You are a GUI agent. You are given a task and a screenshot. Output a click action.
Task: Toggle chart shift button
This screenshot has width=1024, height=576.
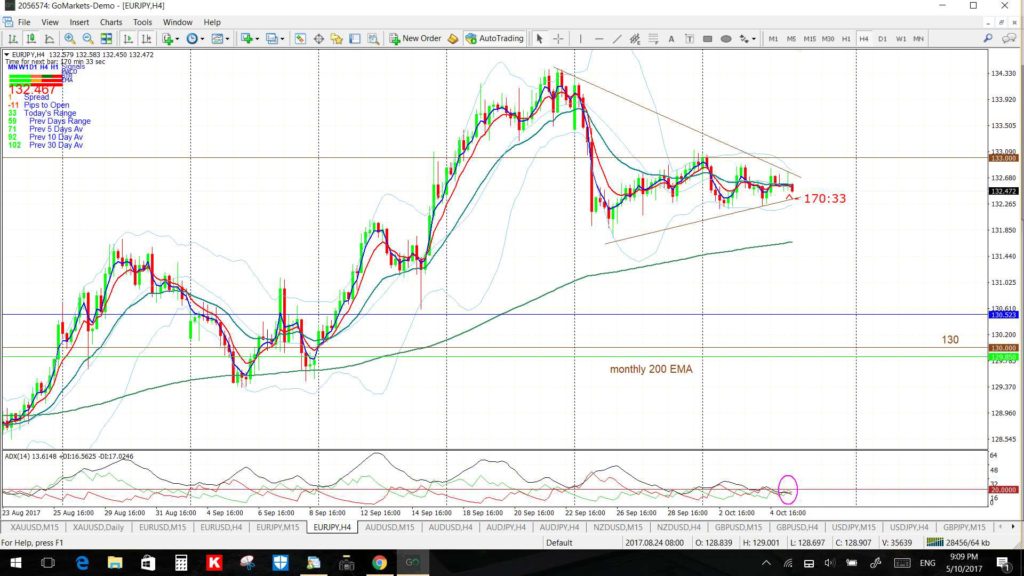(146, 39)
